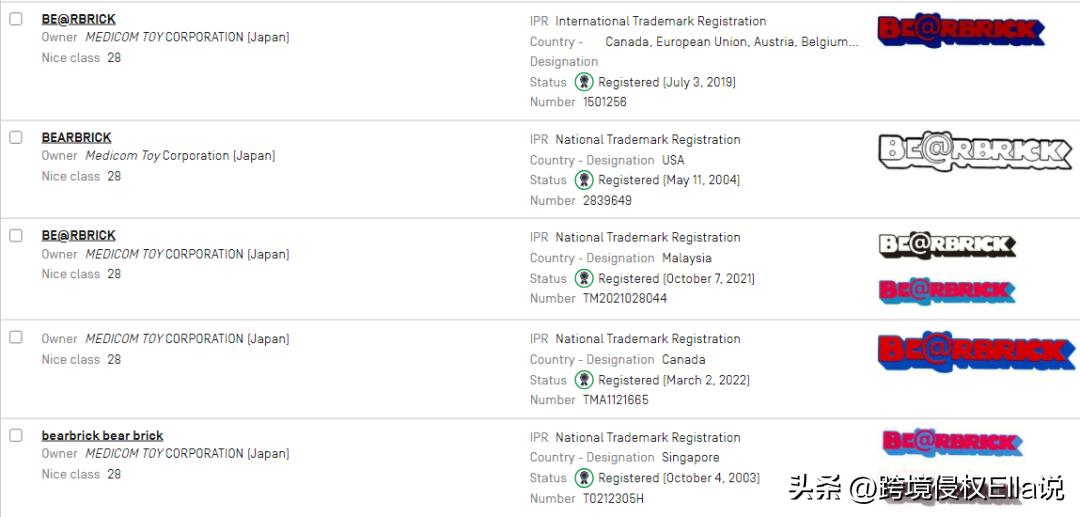The image size is (1080, 517).
Task: Click registered status icon for Singapore registration
Action: click(584, 478)
